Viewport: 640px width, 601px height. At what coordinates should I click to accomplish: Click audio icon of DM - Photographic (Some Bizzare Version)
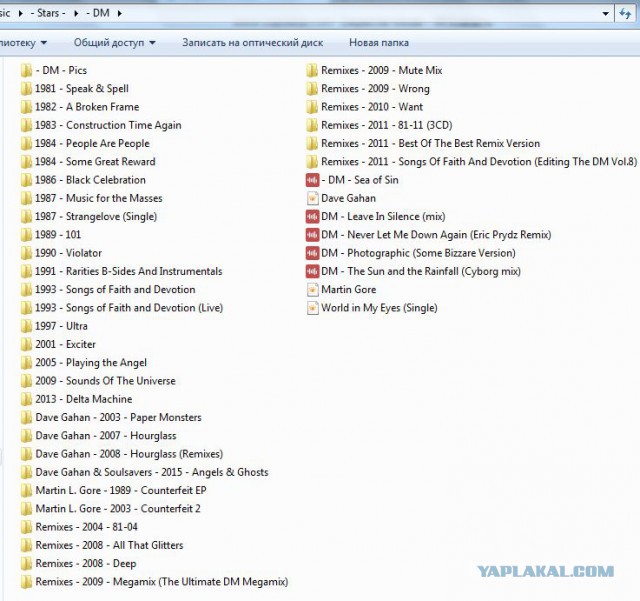pyautogui.click(x=312, y=253)
